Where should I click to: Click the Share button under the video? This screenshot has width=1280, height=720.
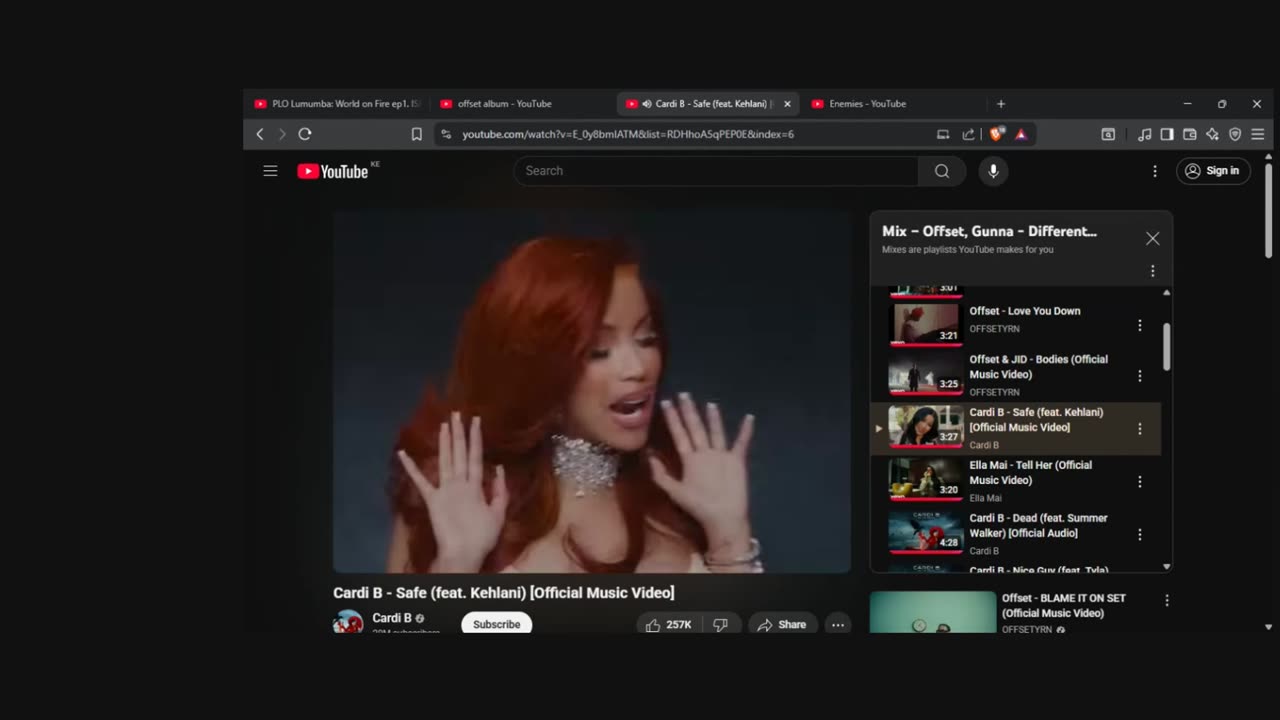point(782,624)
